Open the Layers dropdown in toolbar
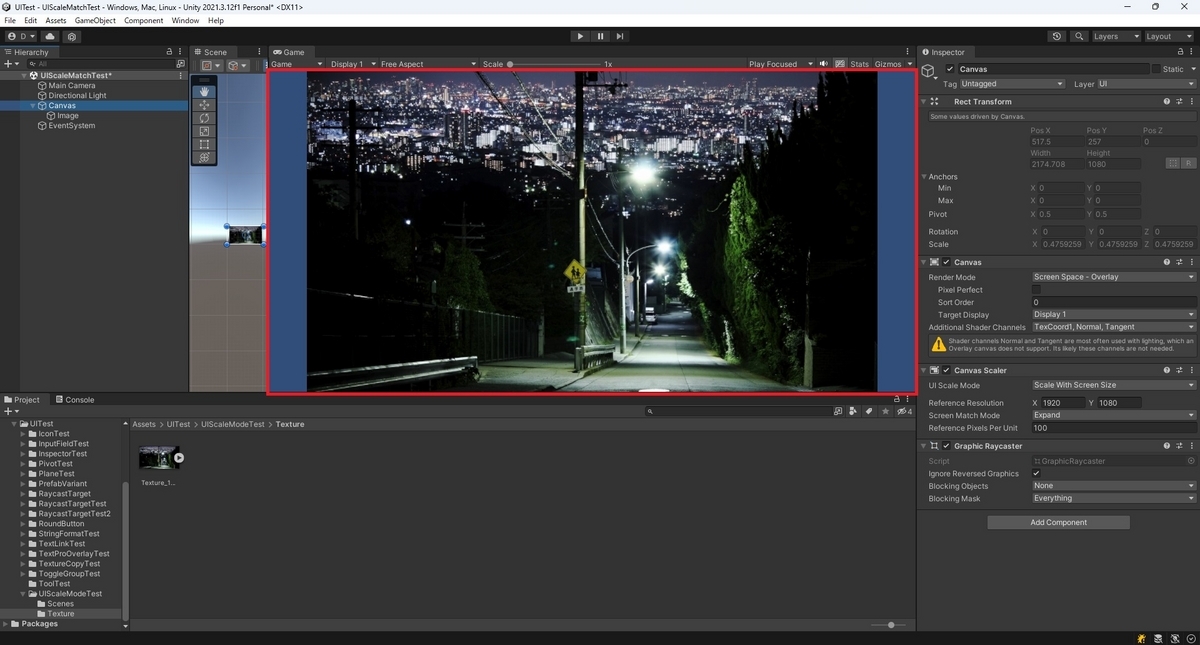The image size is (1200, 645). 1115,36
